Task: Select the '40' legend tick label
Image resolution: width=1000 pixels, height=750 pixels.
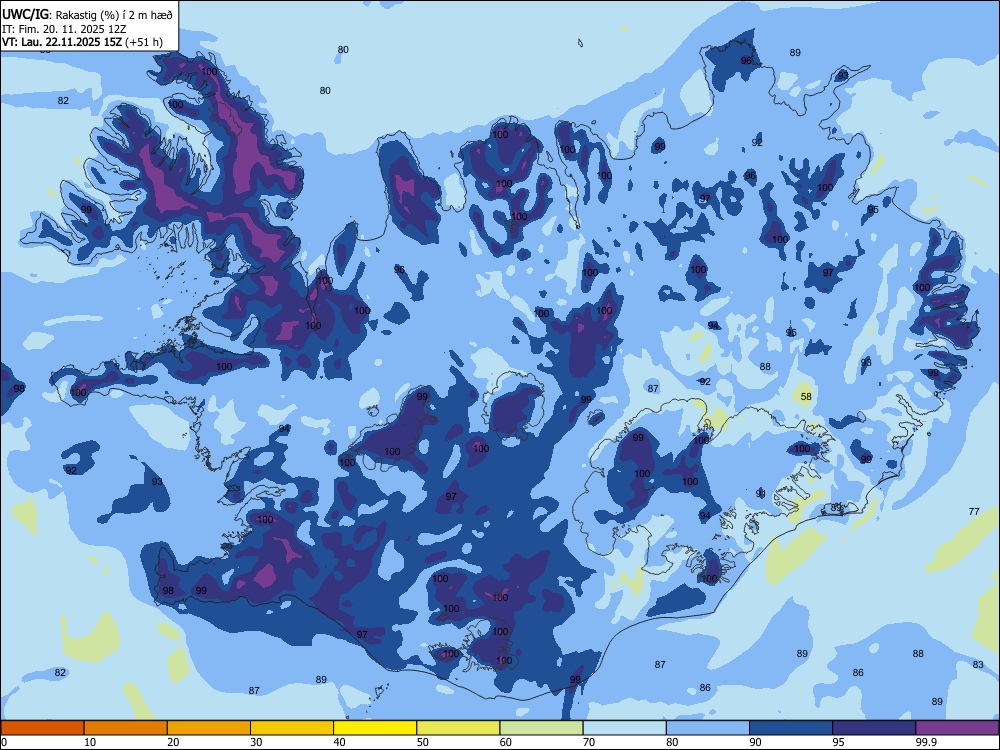Action: pos(339,742)
